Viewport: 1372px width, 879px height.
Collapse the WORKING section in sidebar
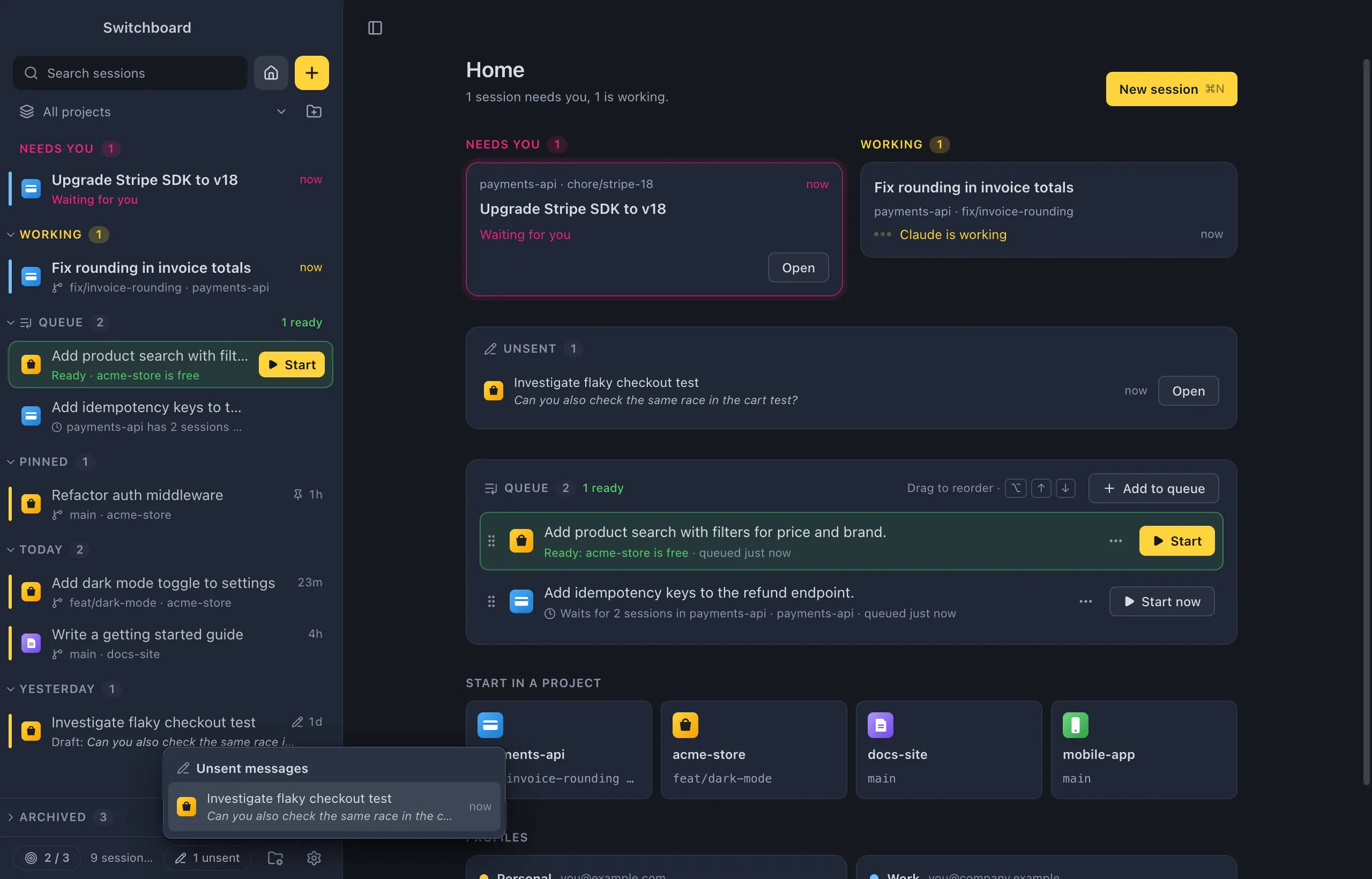[x=11, y=234]
